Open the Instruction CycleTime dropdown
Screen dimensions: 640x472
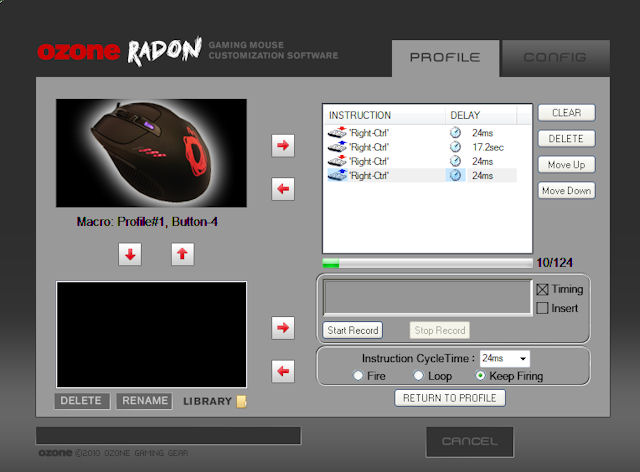522,359
